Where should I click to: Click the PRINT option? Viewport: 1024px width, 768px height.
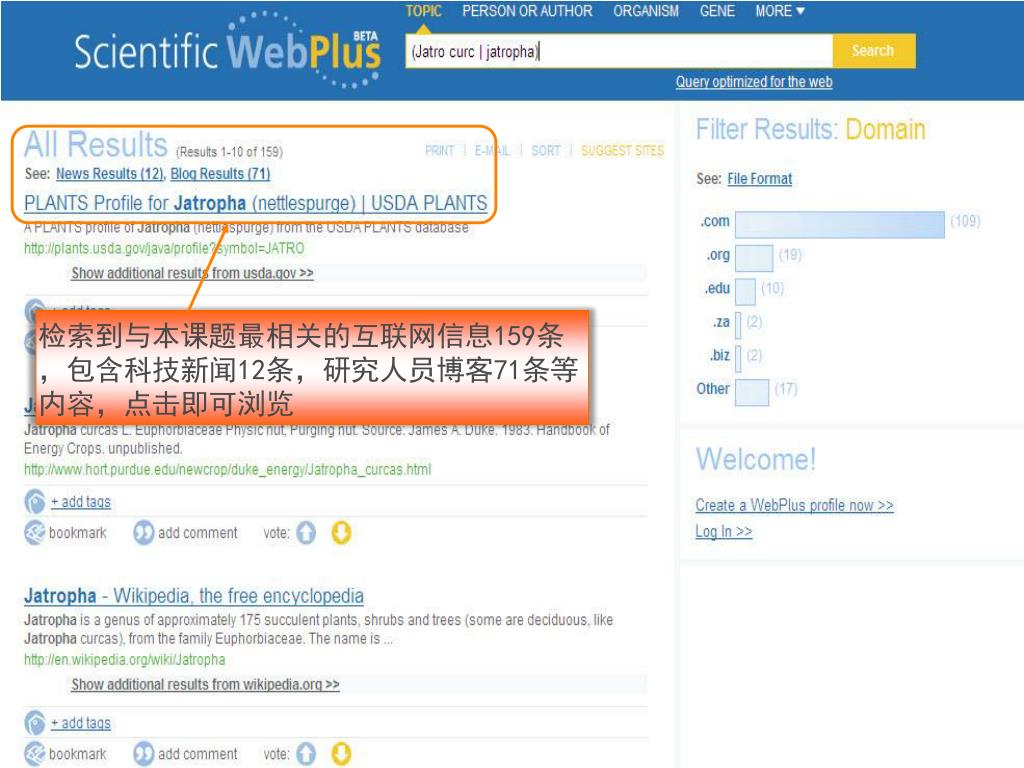click(x=440, y=151)
